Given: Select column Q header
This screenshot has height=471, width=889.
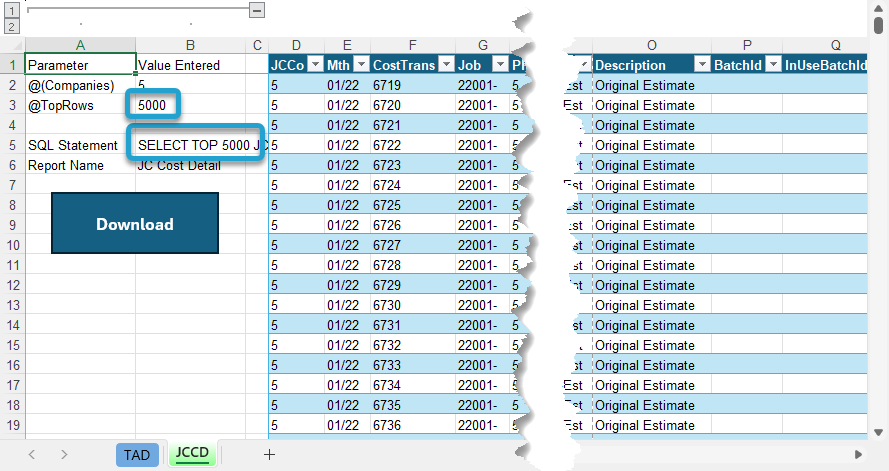Looking at the screenshot, I should (825, 45).
